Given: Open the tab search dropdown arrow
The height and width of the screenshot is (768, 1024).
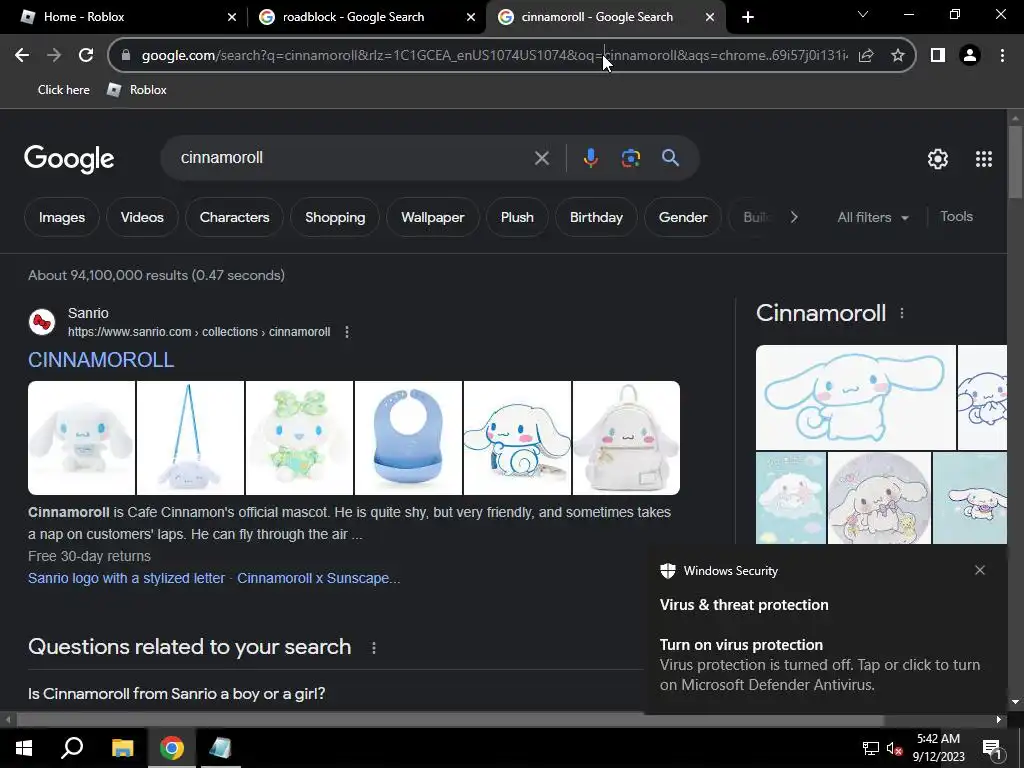Looking at the screenshot, I should click(863, 14).
